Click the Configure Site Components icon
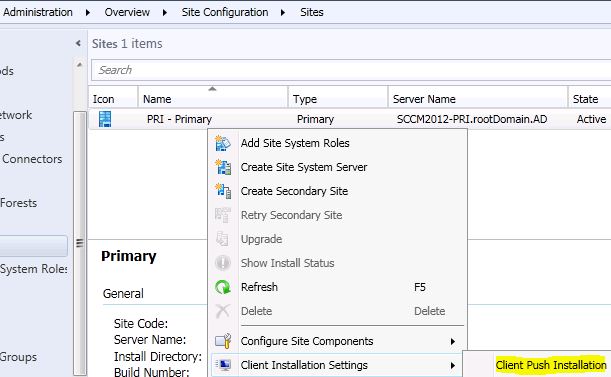The height and width of the screenshot is (377, 611). tap(223, 341)
